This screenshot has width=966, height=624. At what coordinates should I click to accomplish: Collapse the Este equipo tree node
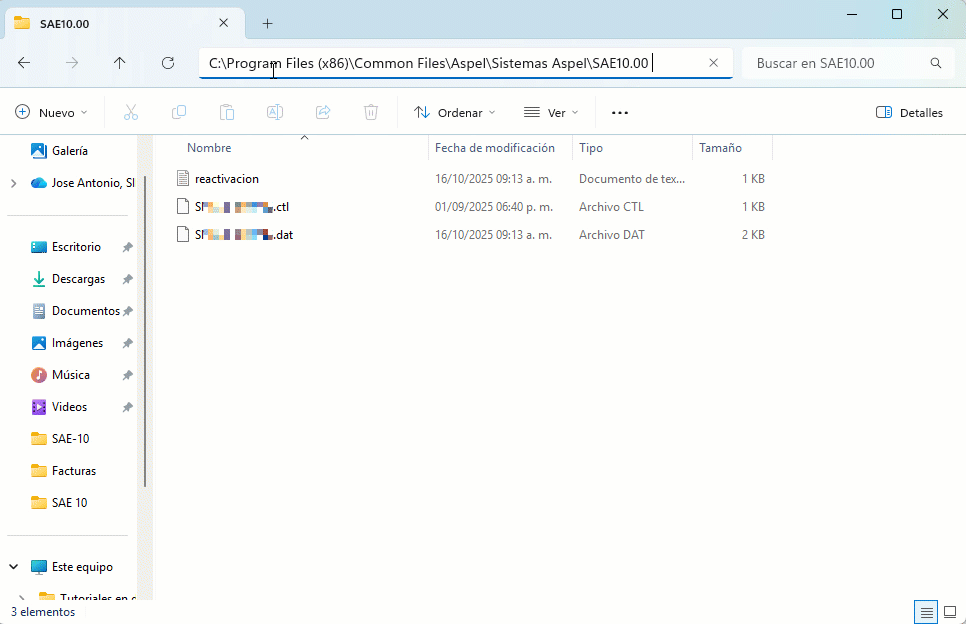click(13, 567)
